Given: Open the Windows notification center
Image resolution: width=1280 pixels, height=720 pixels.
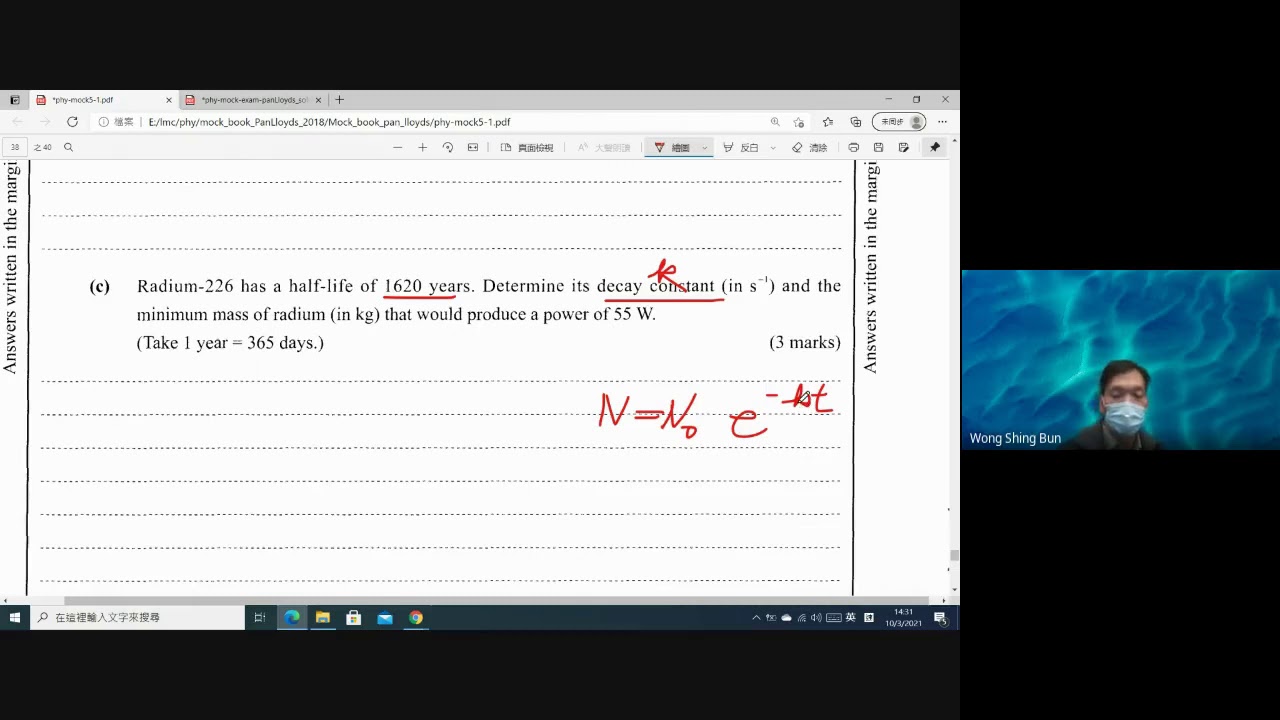Looking at the screenshot, I should (x=940, y=617).
